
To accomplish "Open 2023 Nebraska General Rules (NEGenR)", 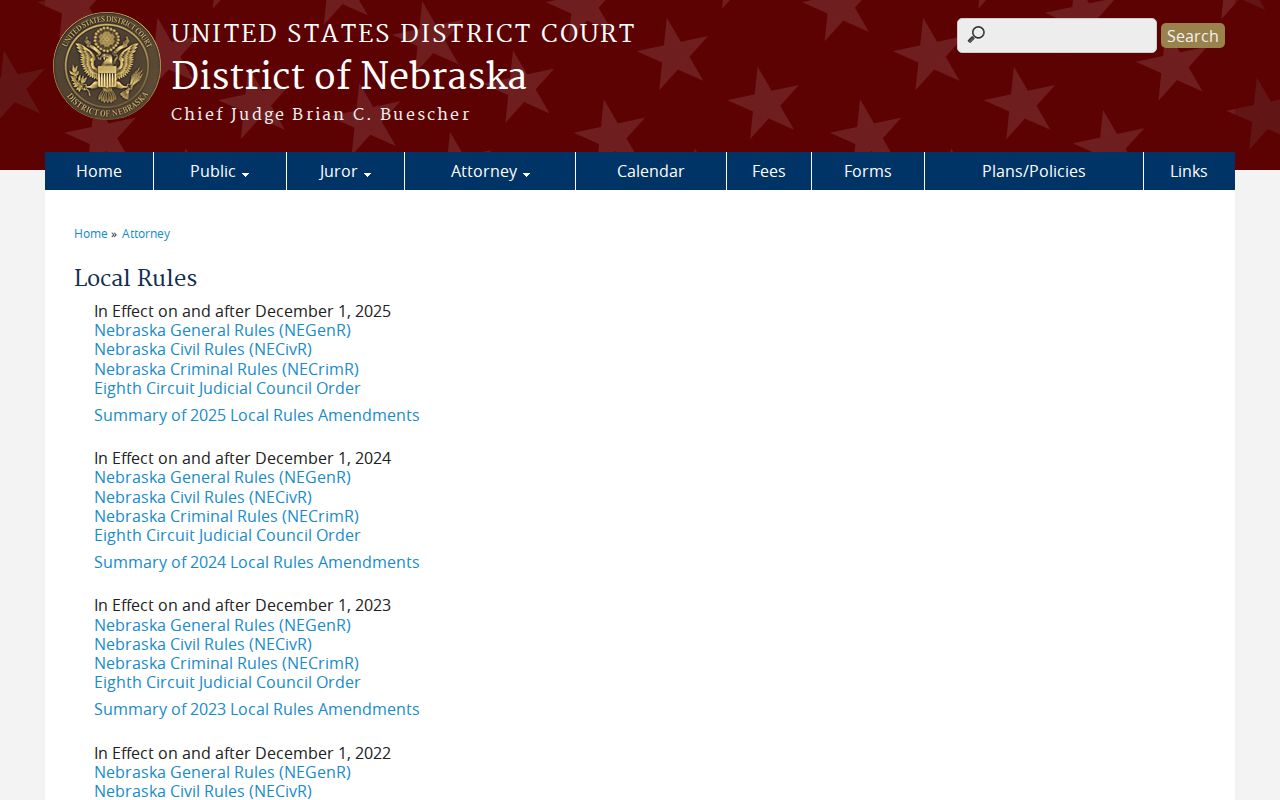I will 222,625.
